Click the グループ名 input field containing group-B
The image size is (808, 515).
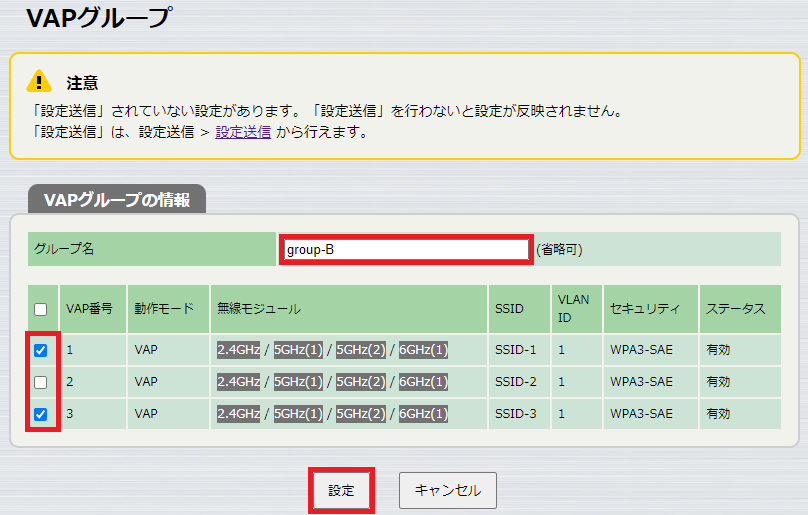[405, 249]
